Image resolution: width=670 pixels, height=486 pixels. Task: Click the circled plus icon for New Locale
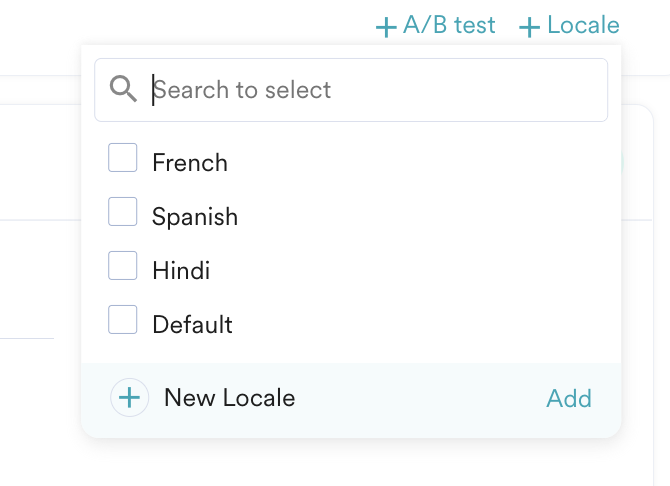129,398
